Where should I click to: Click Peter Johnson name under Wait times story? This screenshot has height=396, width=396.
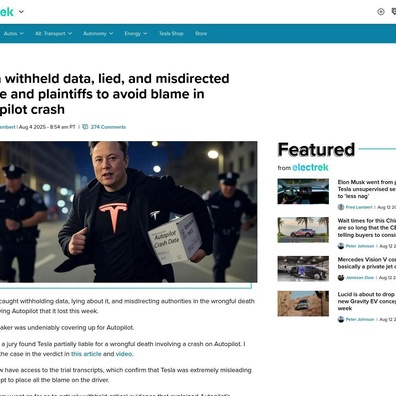pos(360,246)
